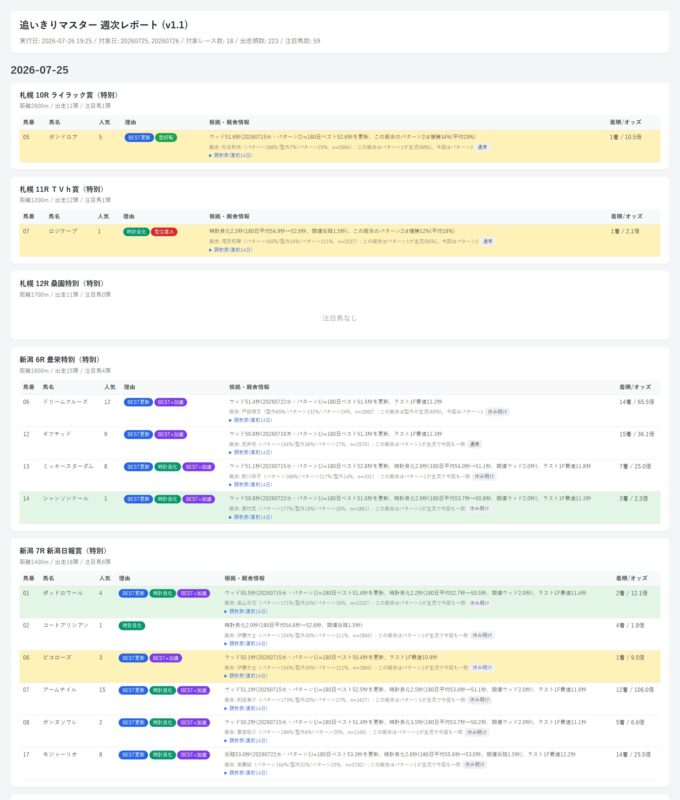Screen dimensions: 680x800
Task: Click BEST+加速 badge in Niigata 6R horse 14 row
Action: point(198,498)
